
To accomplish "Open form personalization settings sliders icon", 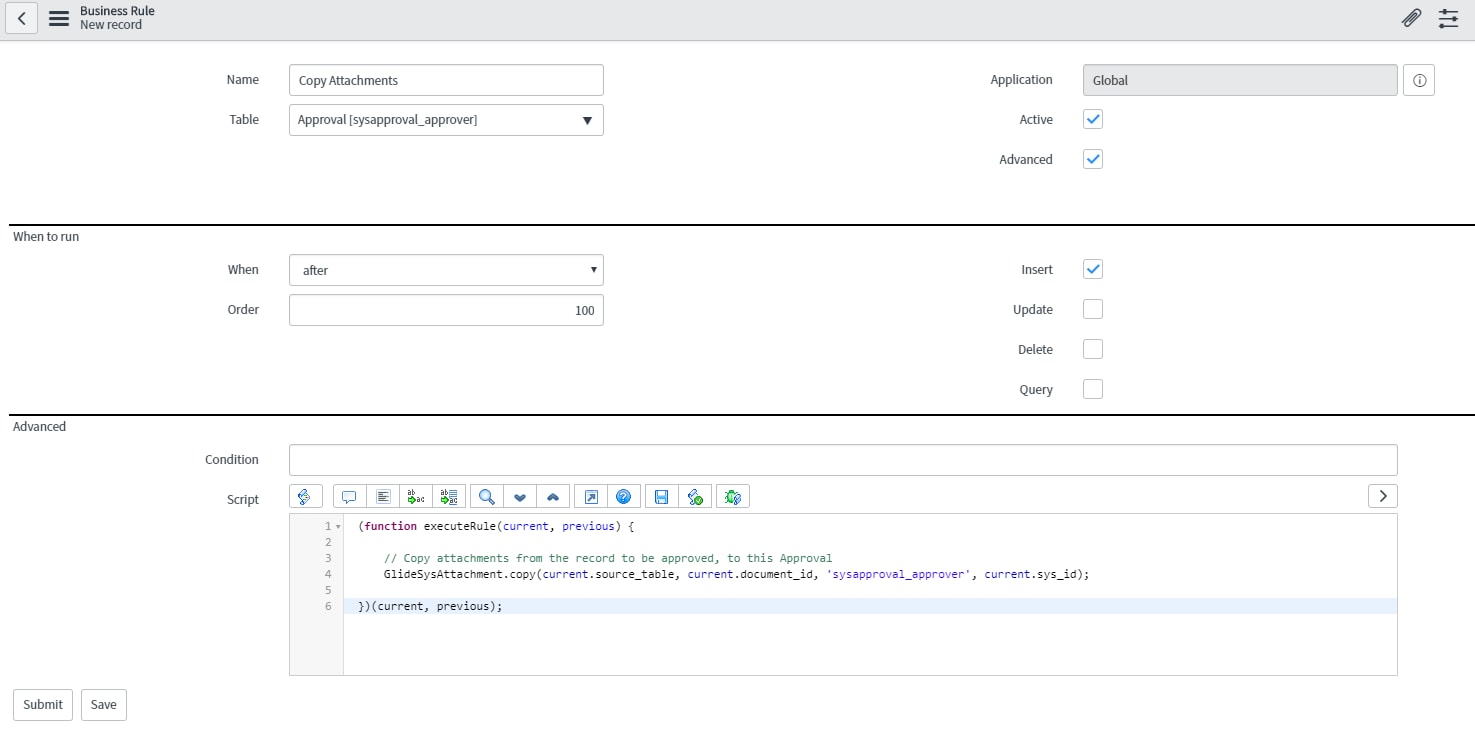I will pyautogui.click(x=1448, y=18).
